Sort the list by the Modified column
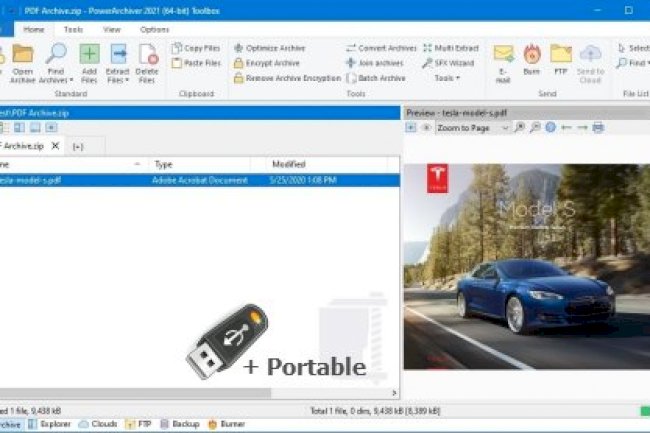 [327, 164]
